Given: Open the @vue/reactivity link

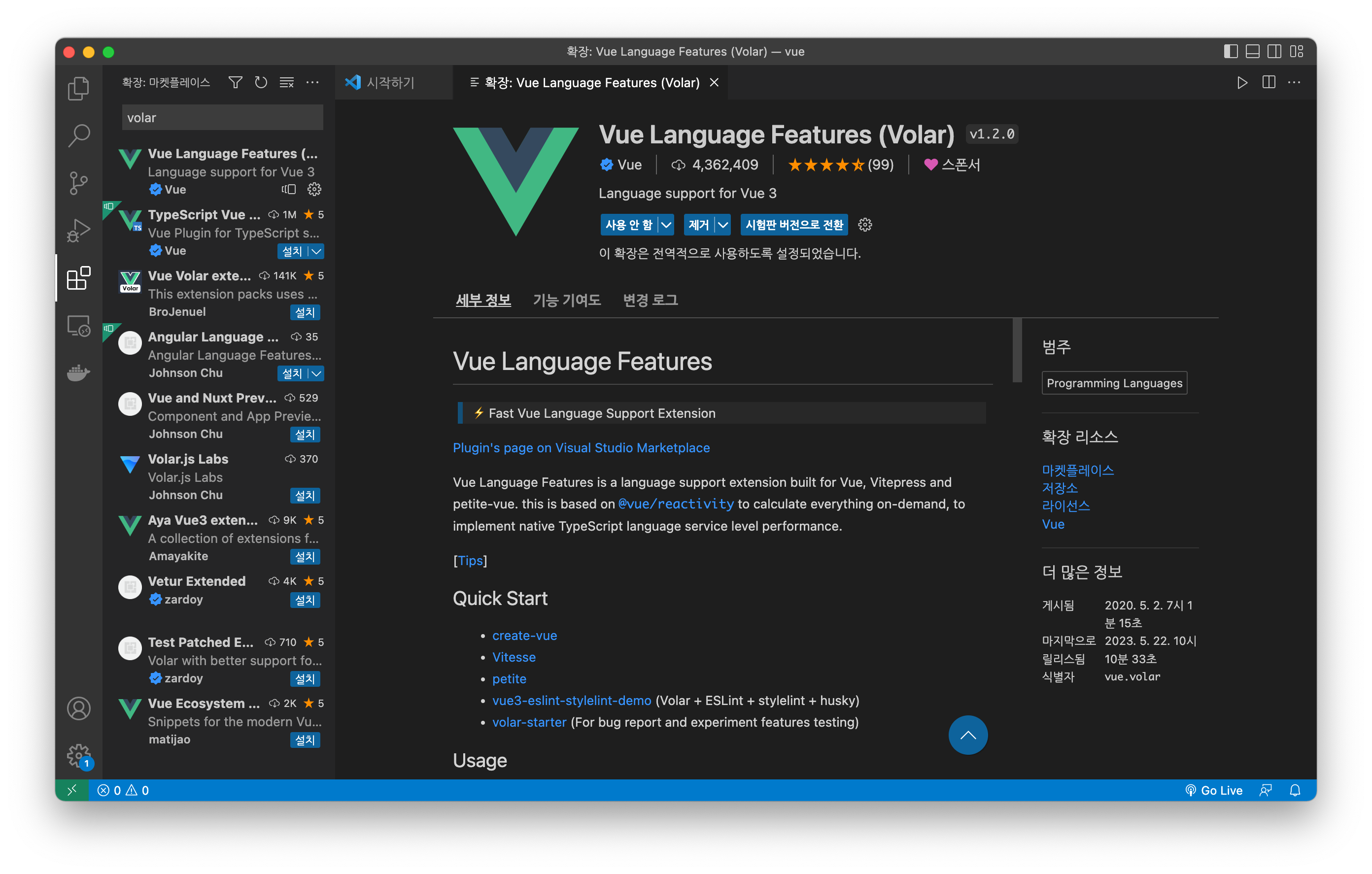Looking at the screenshot, I should coord(676,504).
